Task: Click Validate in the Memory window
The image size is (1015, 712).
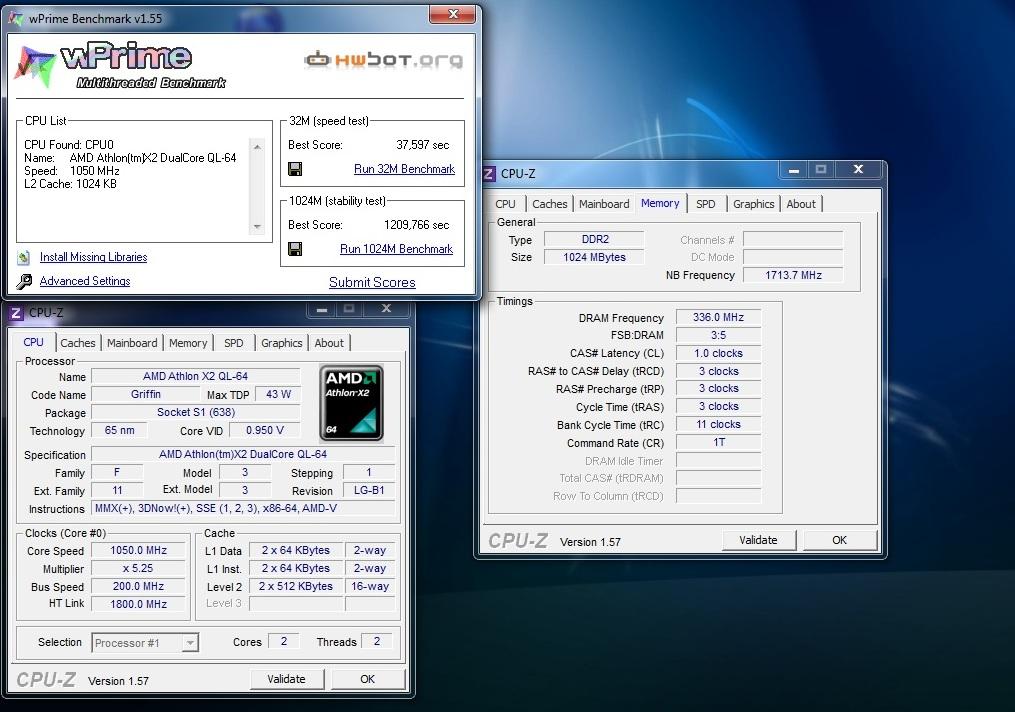Action: click(x=758, y=540)
